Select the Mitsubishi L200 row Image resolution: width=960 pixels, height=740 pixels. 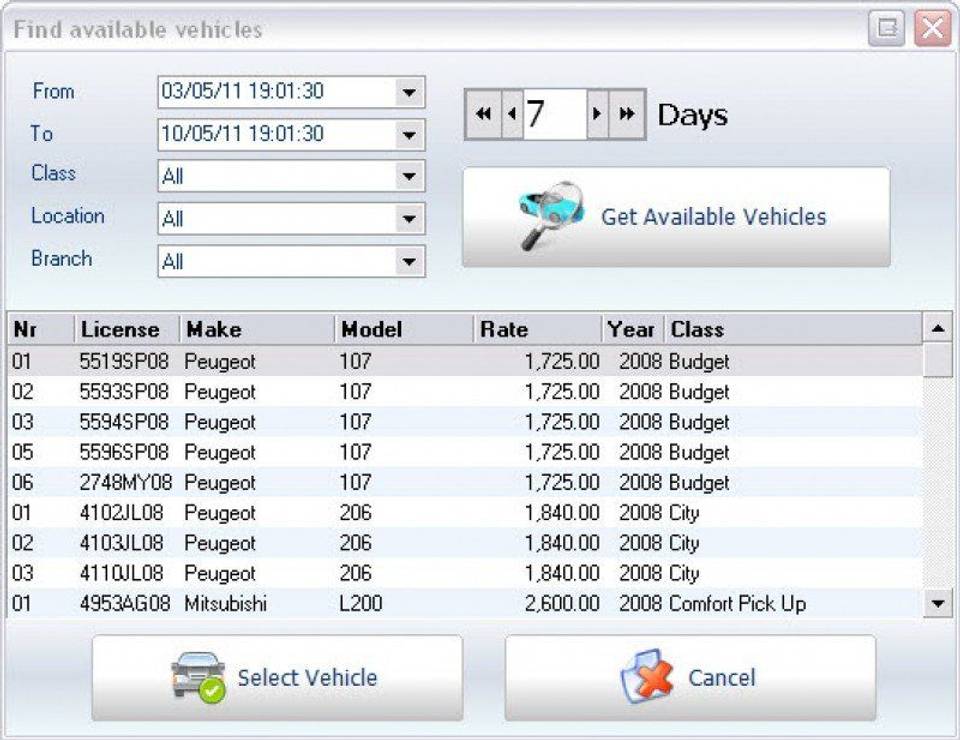coord(400,604)
